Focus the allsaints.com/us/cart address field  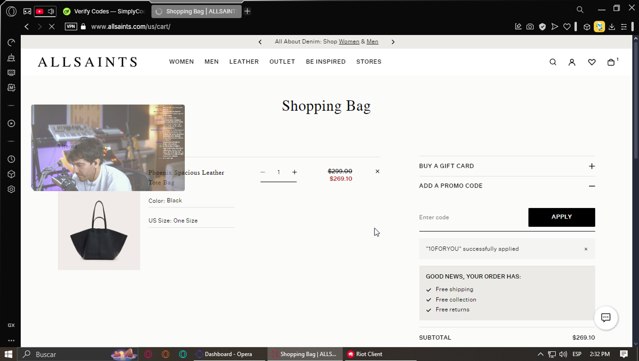pos(130,26)
